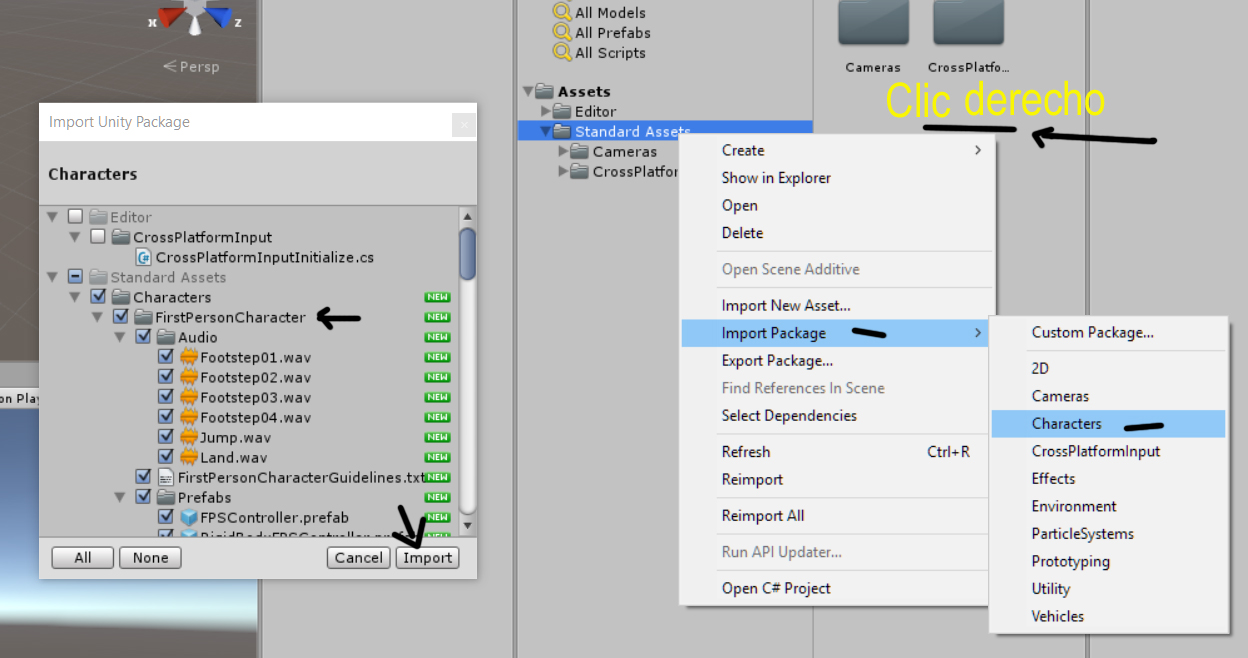Screen dimensions: 1248x658
Task: Click the CrossPlatformInputInitialize.cs script icon
Action: click(144, 257)
